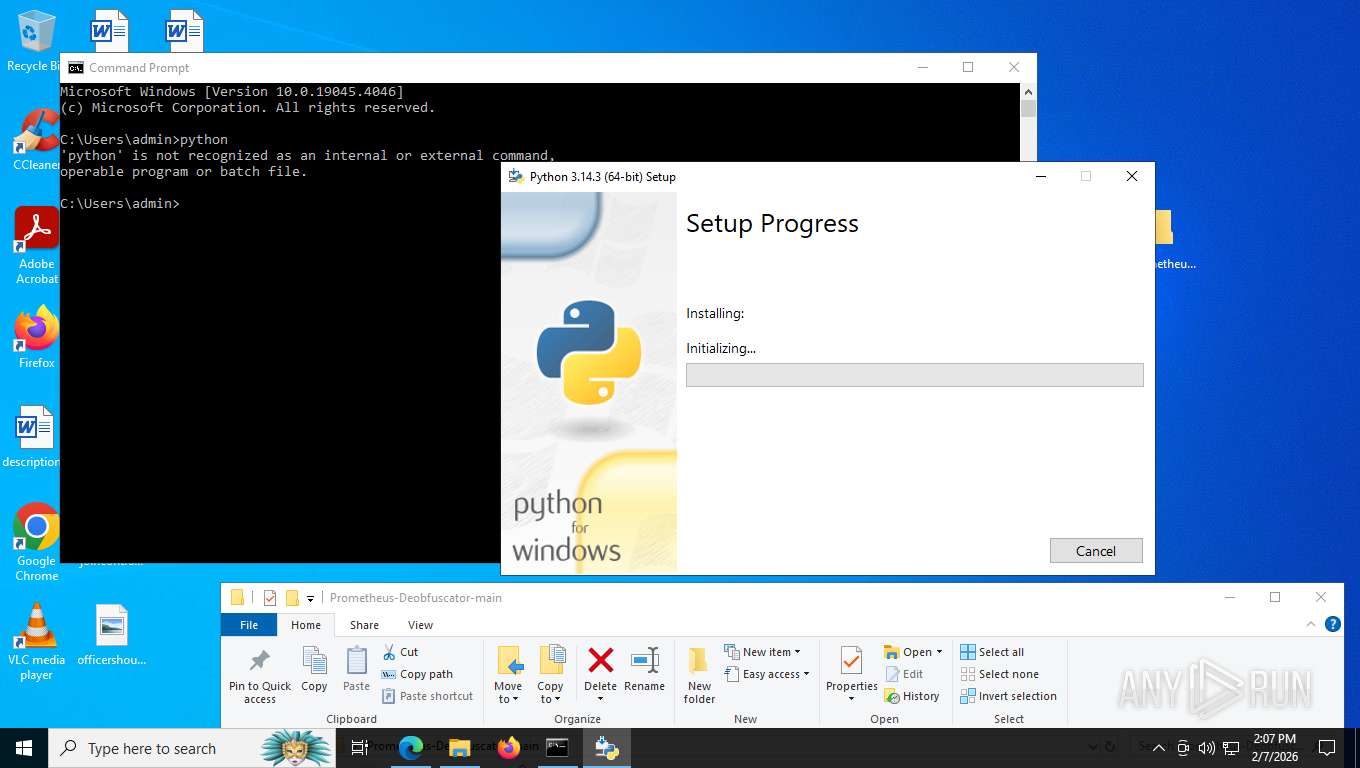Viewport: 1360px width, 768px height.
Task: Show hidden system tray icons
Action: (1159, 748)
